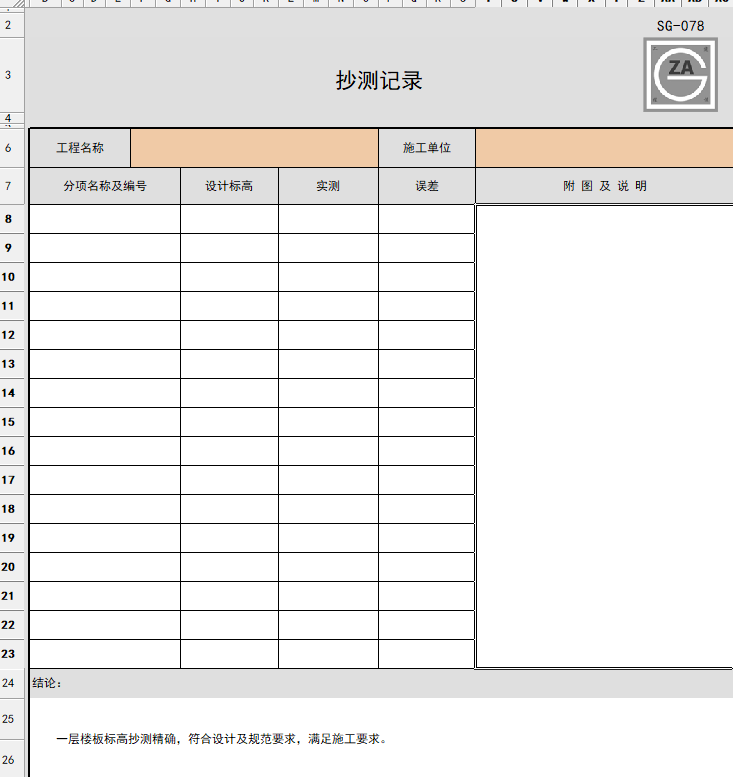The width and height of the screenshot is (733, 777).
Task: Select row 19 via its row header
Action: click(12, 538)
